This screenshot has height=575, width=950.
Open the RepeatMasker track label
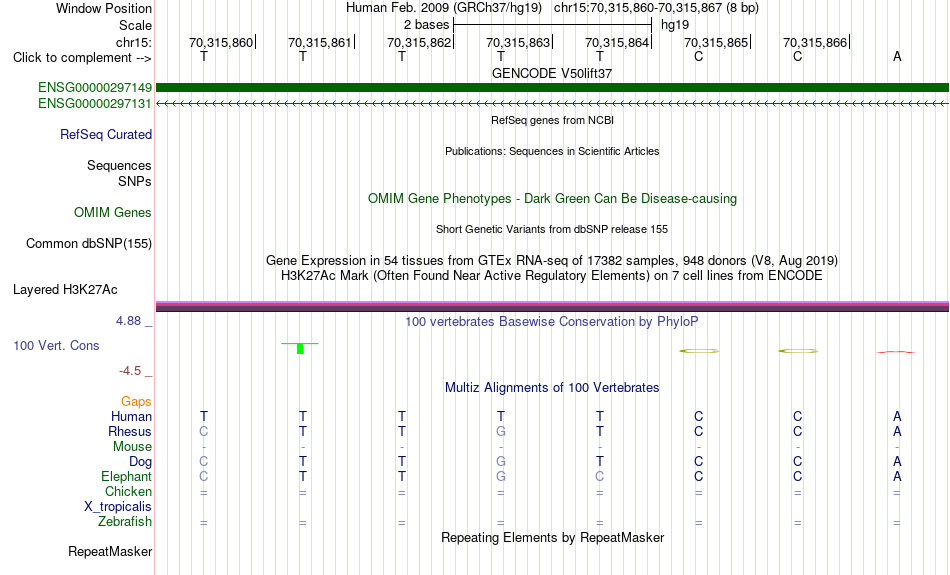click(x=110, y=551)
